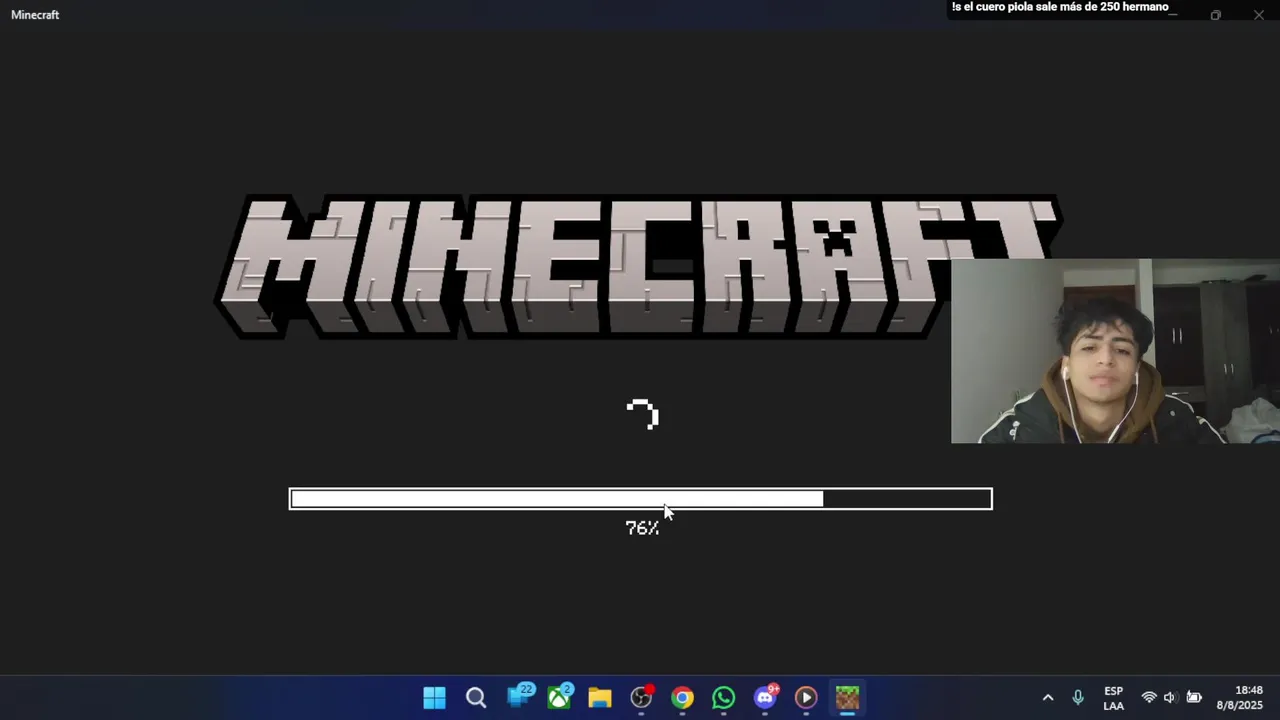Click the battery status tray icon
Viewport: 1280px width, 720px height.
point(1194,697)
